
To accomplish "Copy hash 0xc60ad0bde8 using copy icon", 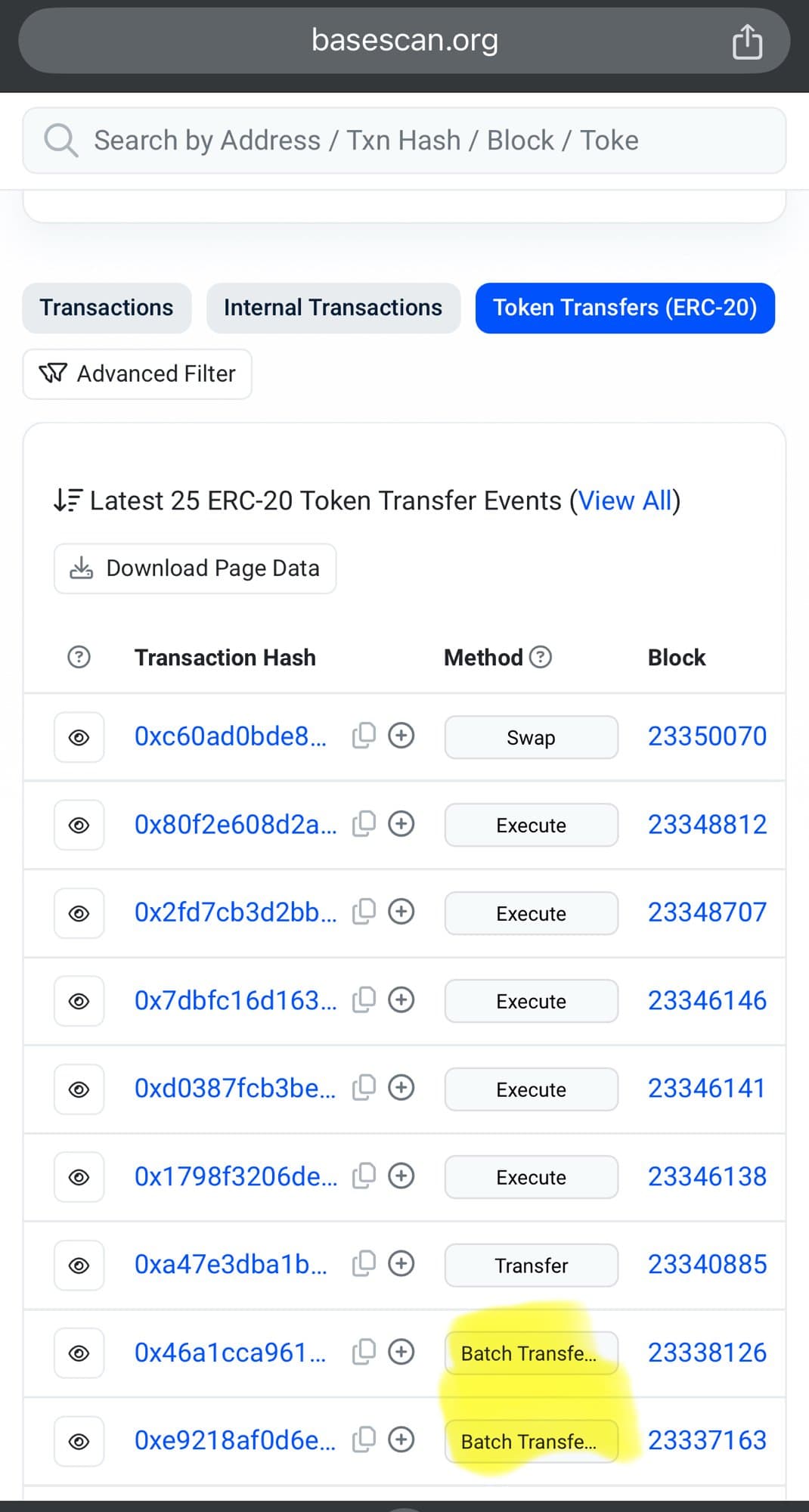I will click(364, 736).
